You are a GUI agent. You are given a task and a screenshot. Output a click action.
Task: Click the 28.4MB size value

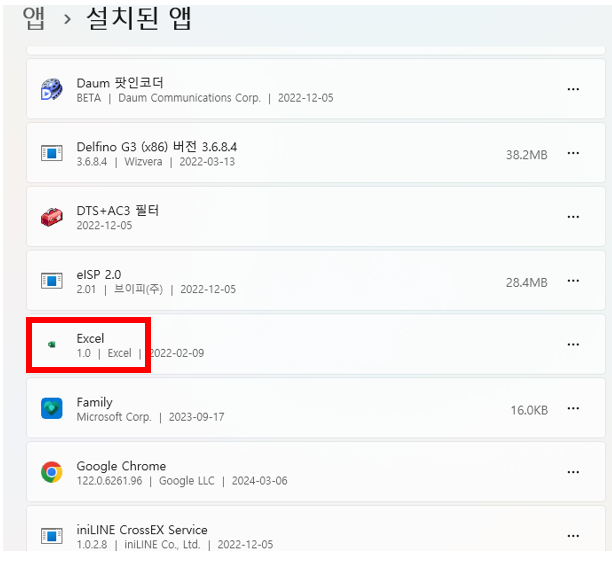pos(527,282)
